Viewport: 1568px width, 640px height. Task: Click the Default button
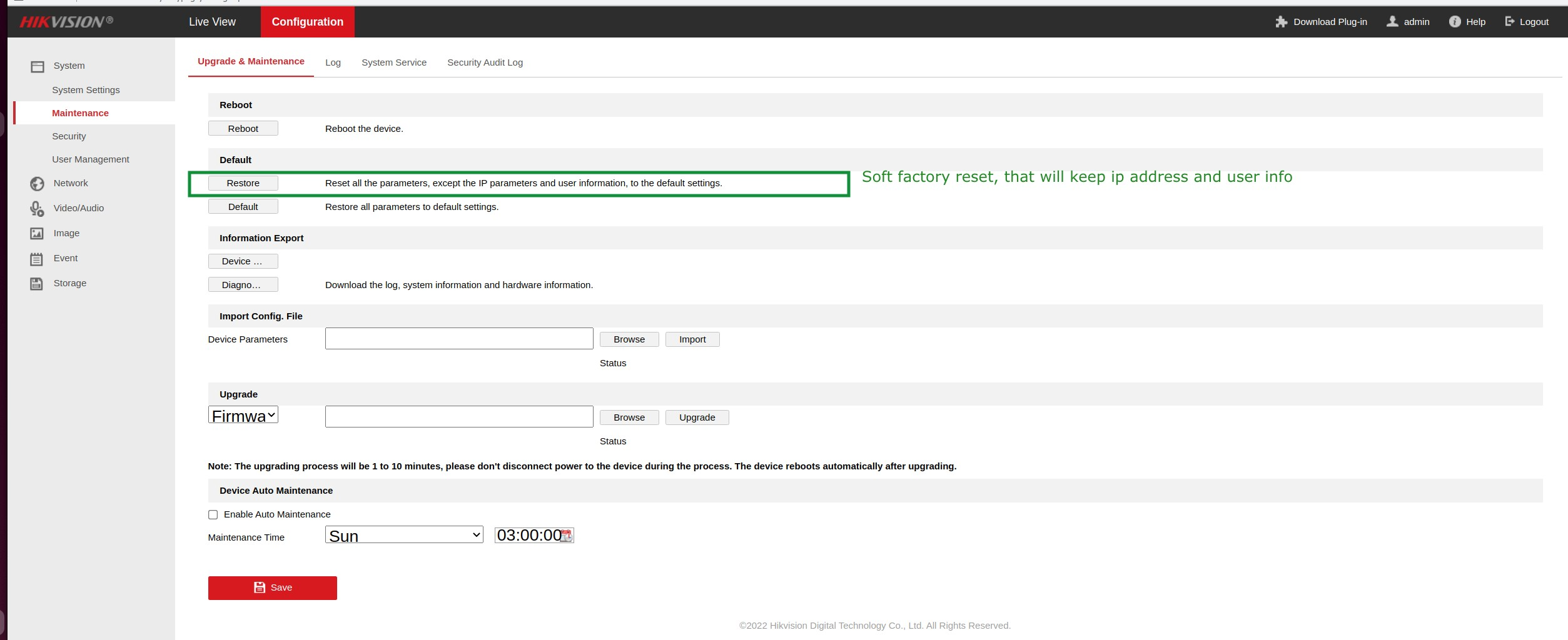pos(243,207)
